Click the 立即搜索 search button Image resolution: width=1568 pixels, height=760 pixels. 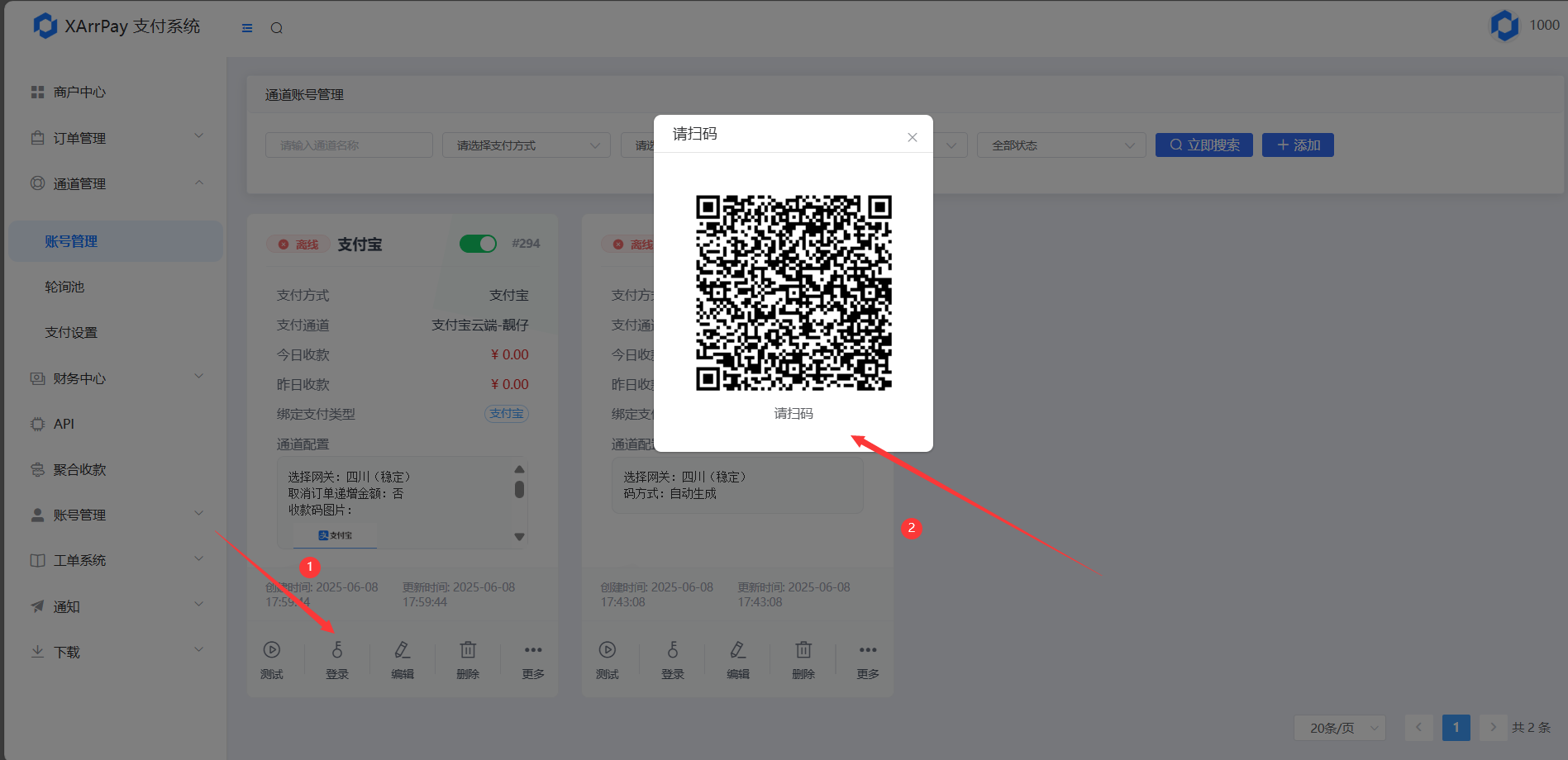tap(1203, 145)
